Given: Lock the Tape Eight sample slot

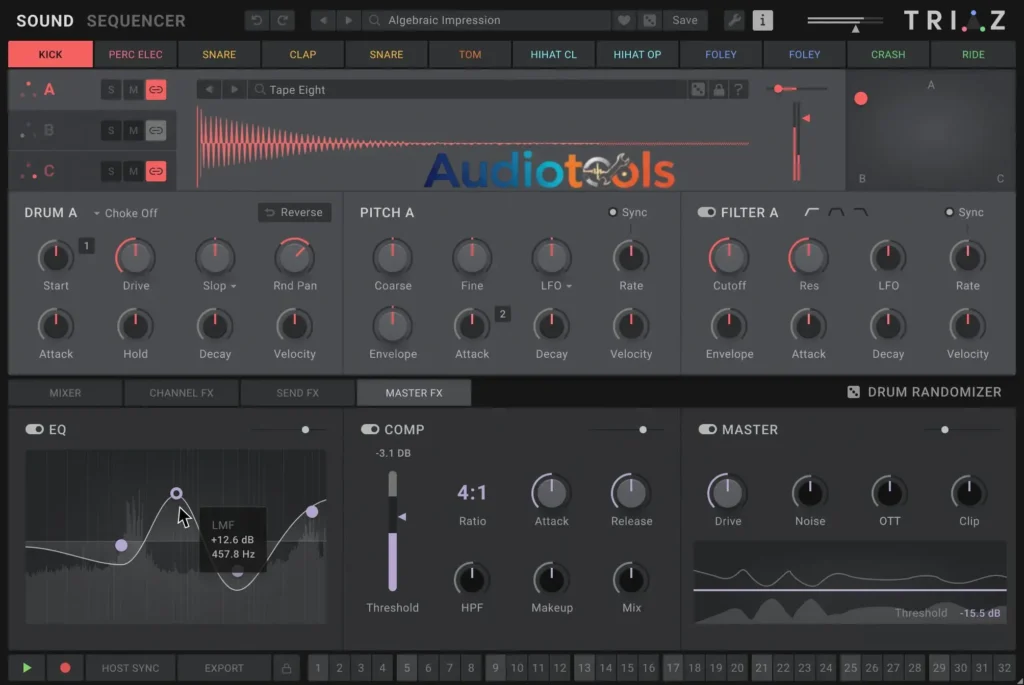Looking at the screenshot, I should pos(718,89).
